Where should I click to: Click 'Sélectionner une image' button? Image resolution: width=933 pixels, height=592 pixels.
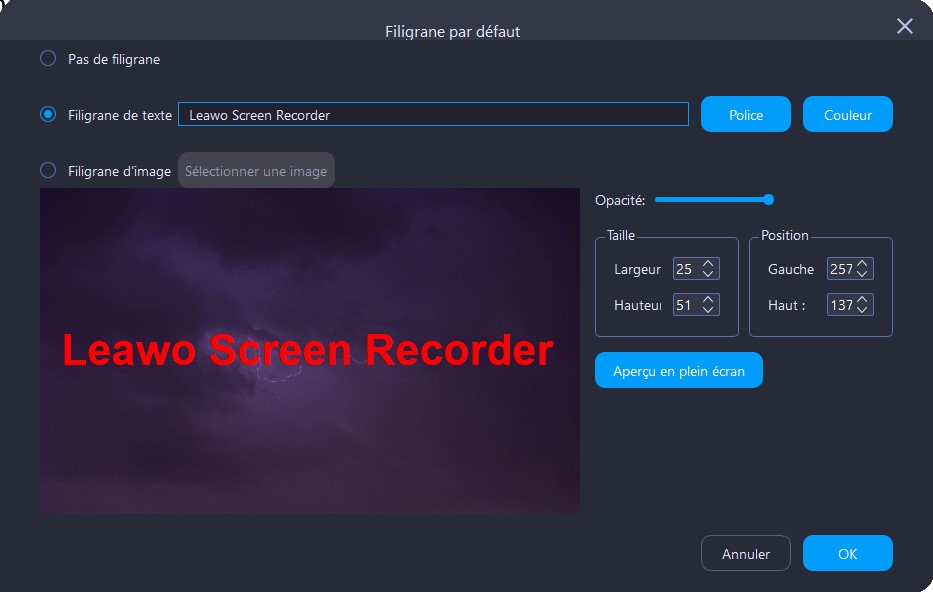point(256,170)
